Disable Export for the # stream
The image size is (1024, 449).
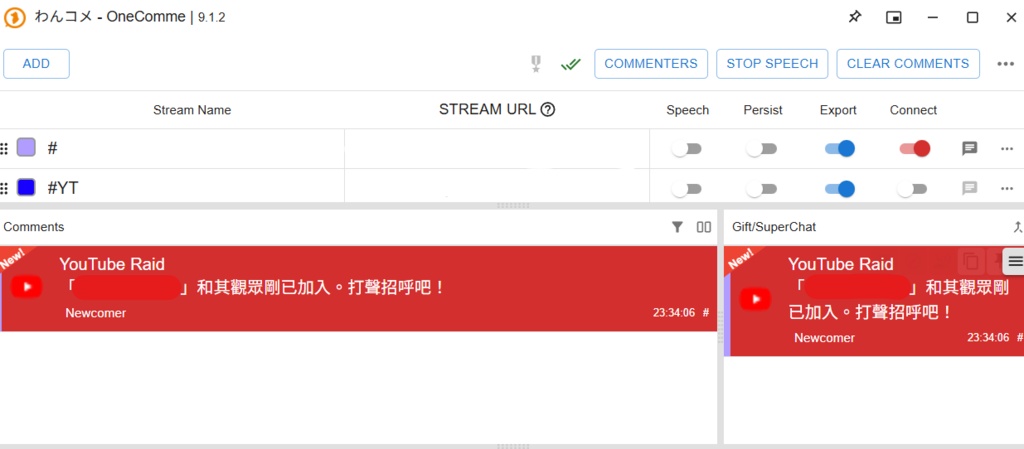click(840, 149)
